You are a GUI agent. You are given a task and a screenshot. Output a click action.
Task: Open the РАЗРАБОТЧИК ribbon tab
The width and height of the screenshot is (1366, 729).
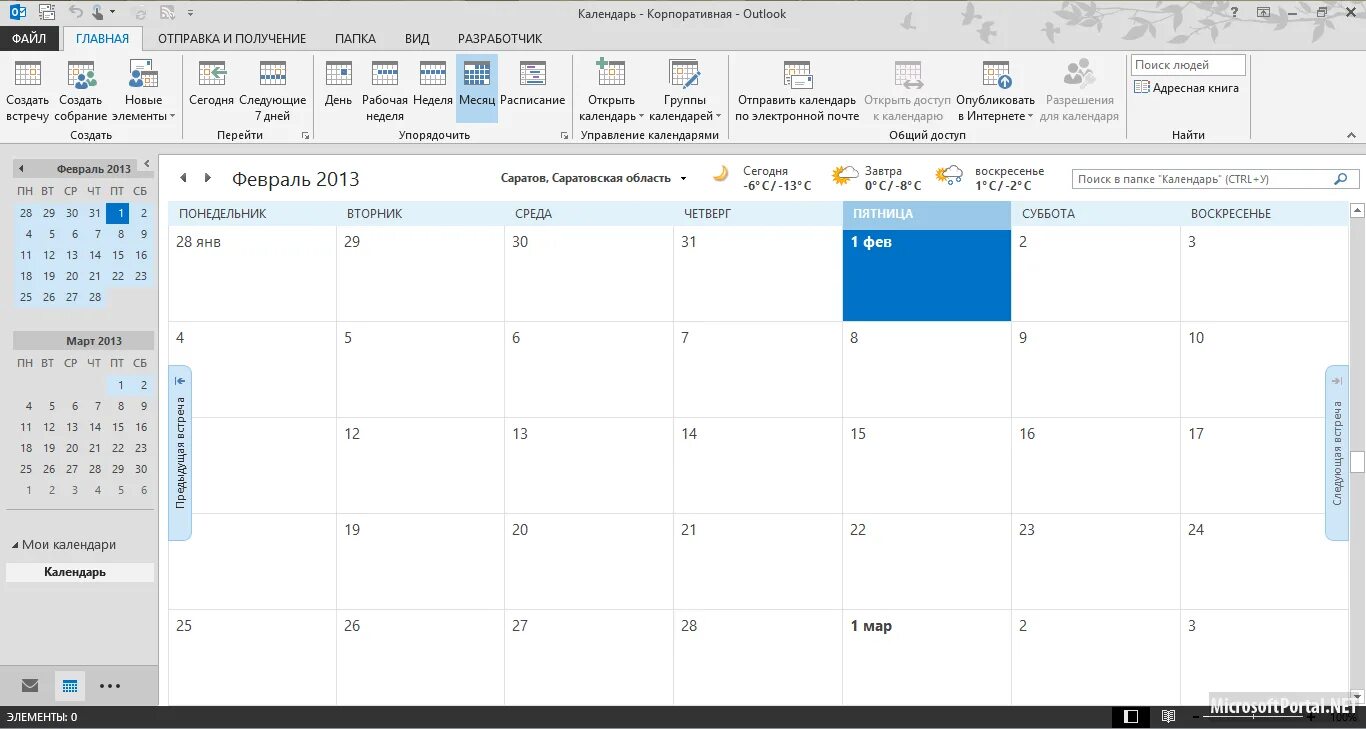pyautogui.click(x=500, y=38)
